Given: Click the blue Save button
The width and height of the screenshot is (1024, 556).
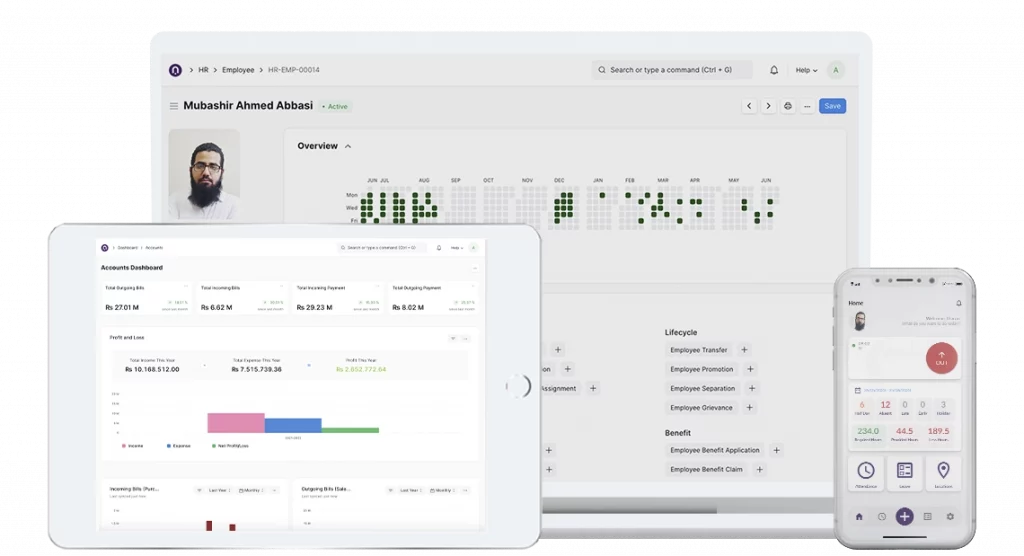Looking at the screenshot, I should [833, 106].
